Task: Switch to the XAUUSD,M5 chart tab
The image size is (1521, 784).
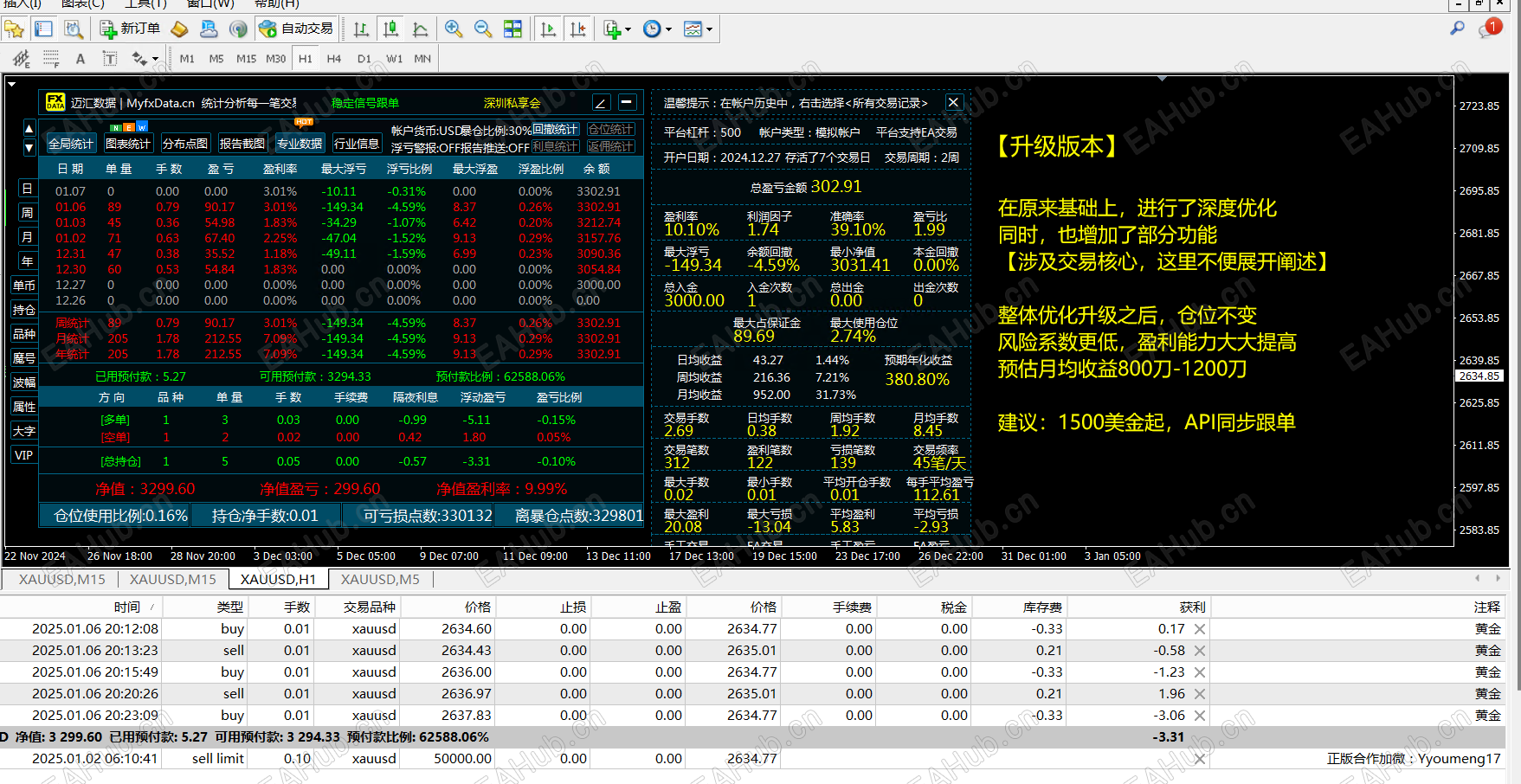Action: coord(380,579)
